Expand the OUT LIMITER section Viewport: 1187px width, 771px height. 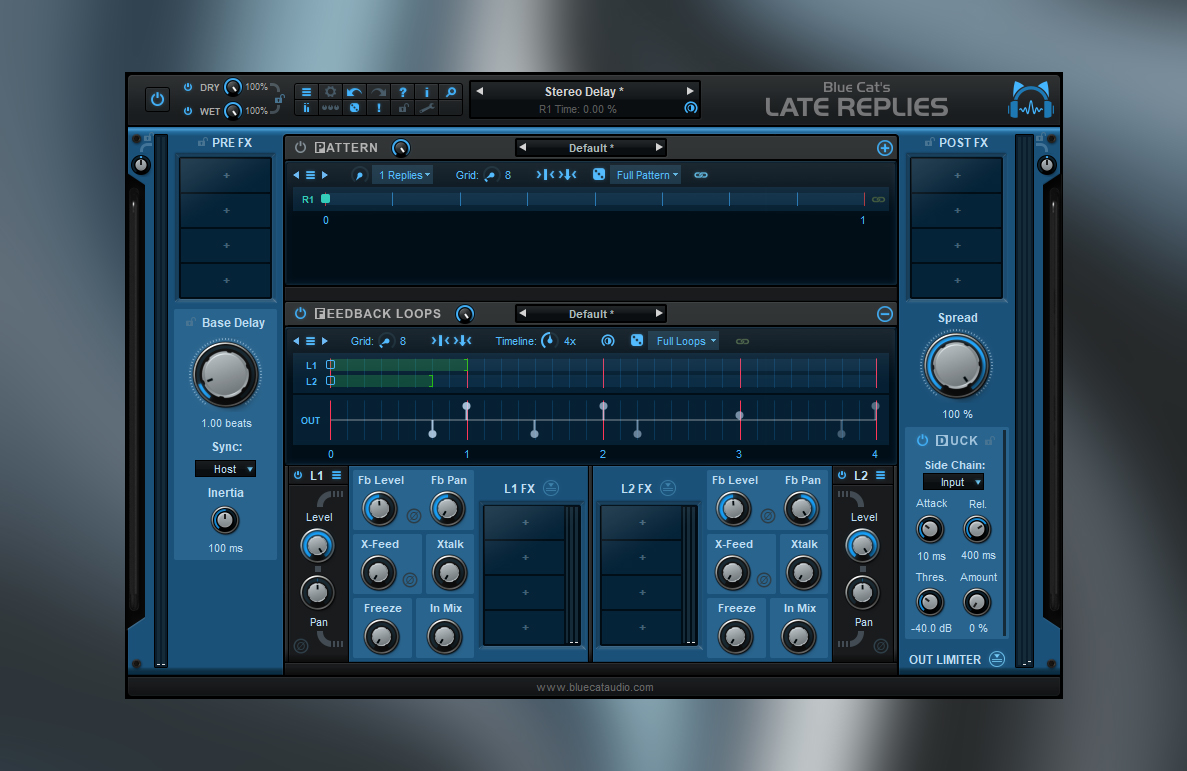[998, 659]
